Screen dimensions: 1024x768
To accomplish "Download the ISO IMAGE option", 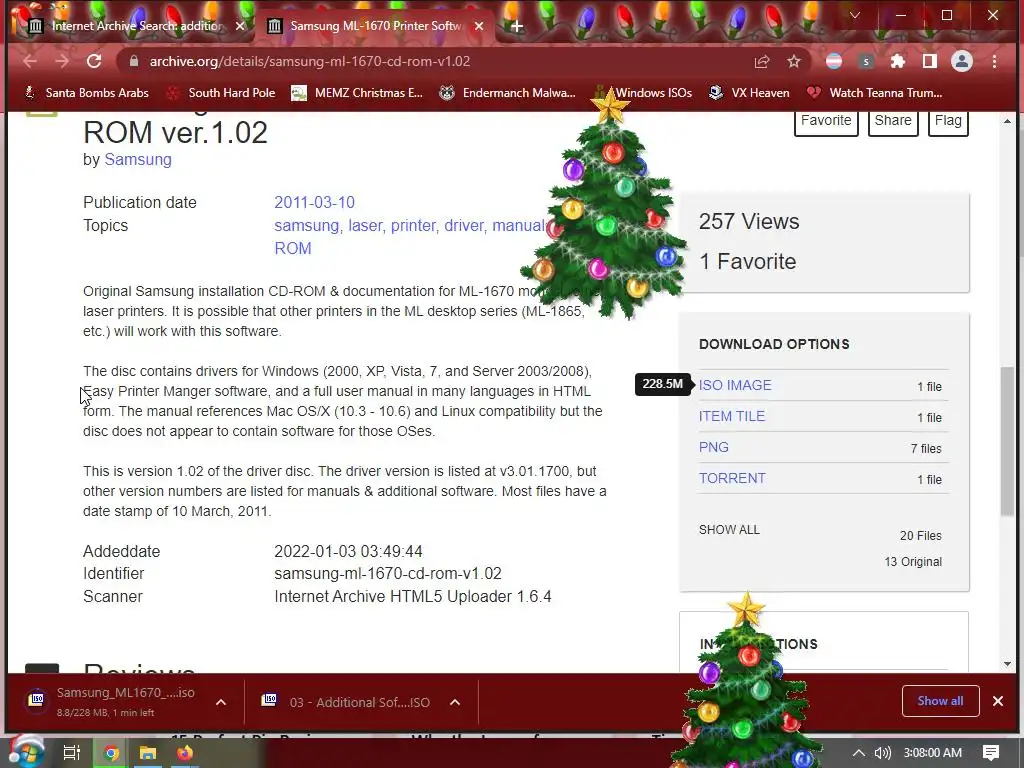I will click(735, 385).
